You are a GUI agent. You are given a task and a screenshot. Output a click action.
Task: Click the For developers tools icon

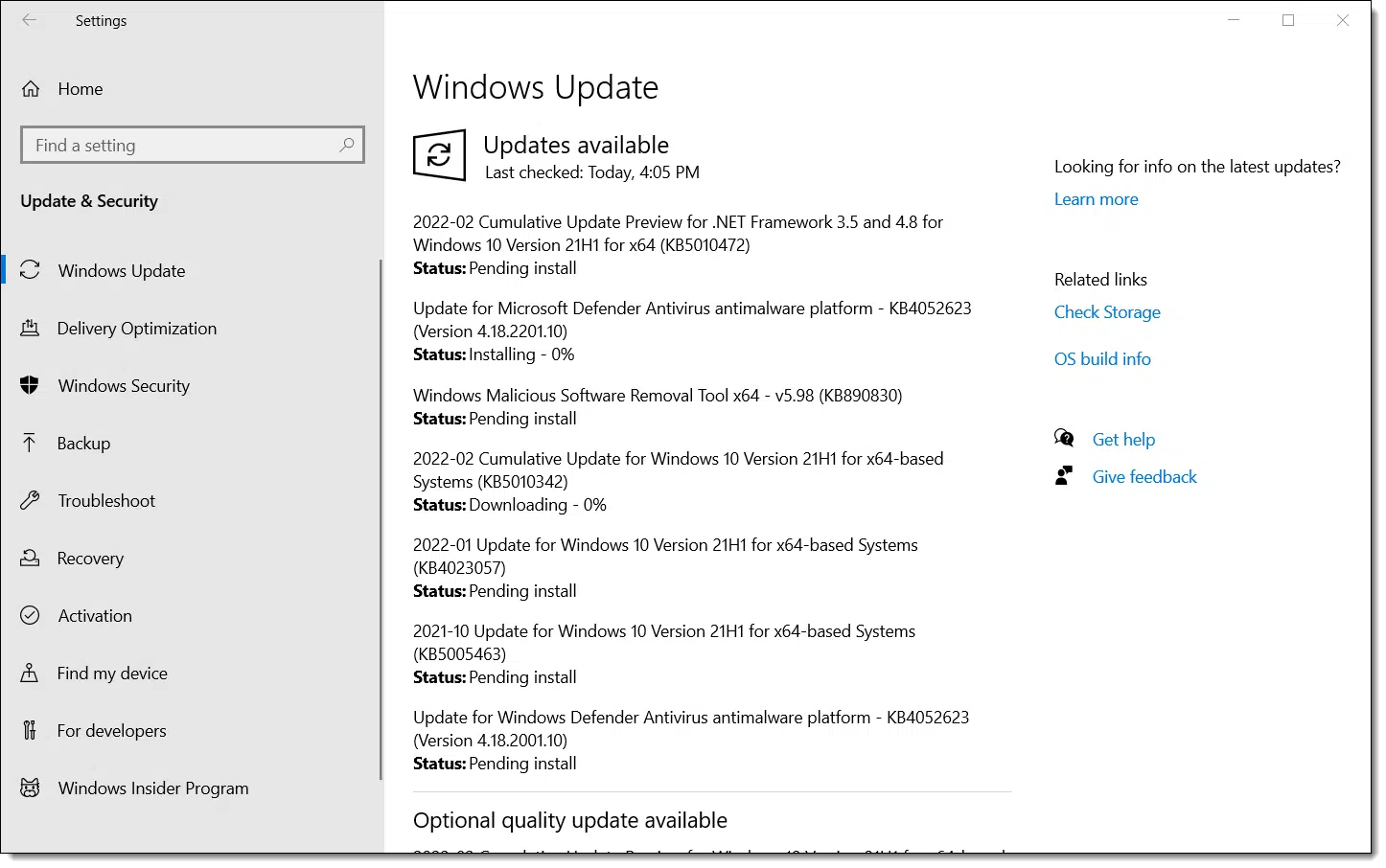point(30,730)
